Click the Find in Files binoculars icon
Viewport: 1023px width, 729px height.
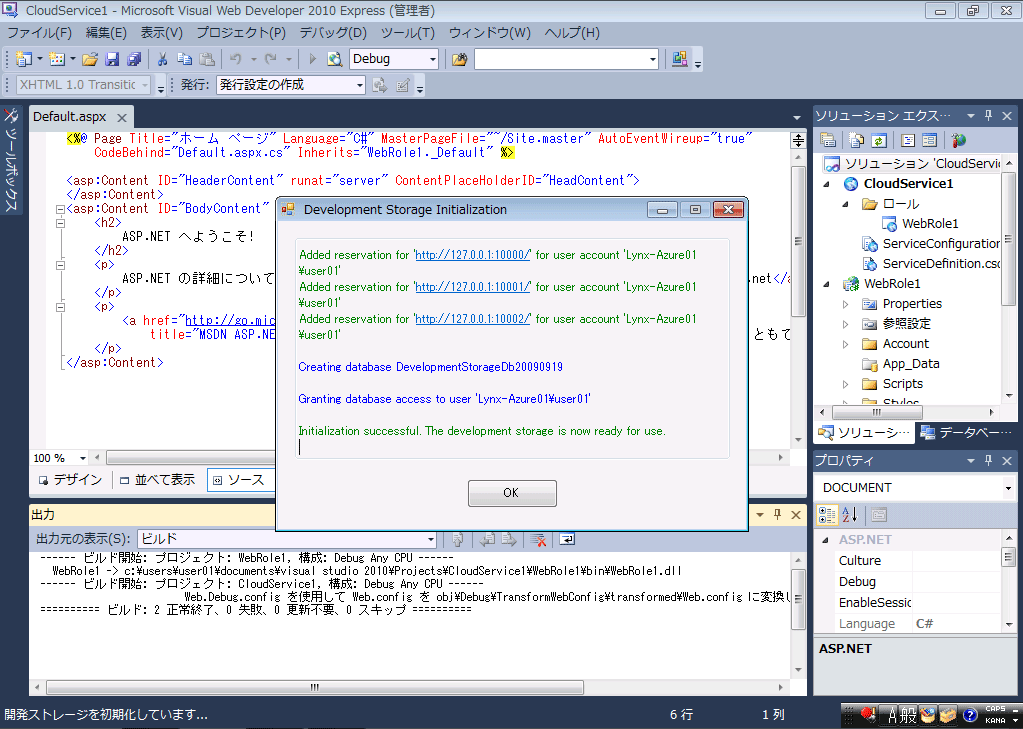[x=459, y=59]
